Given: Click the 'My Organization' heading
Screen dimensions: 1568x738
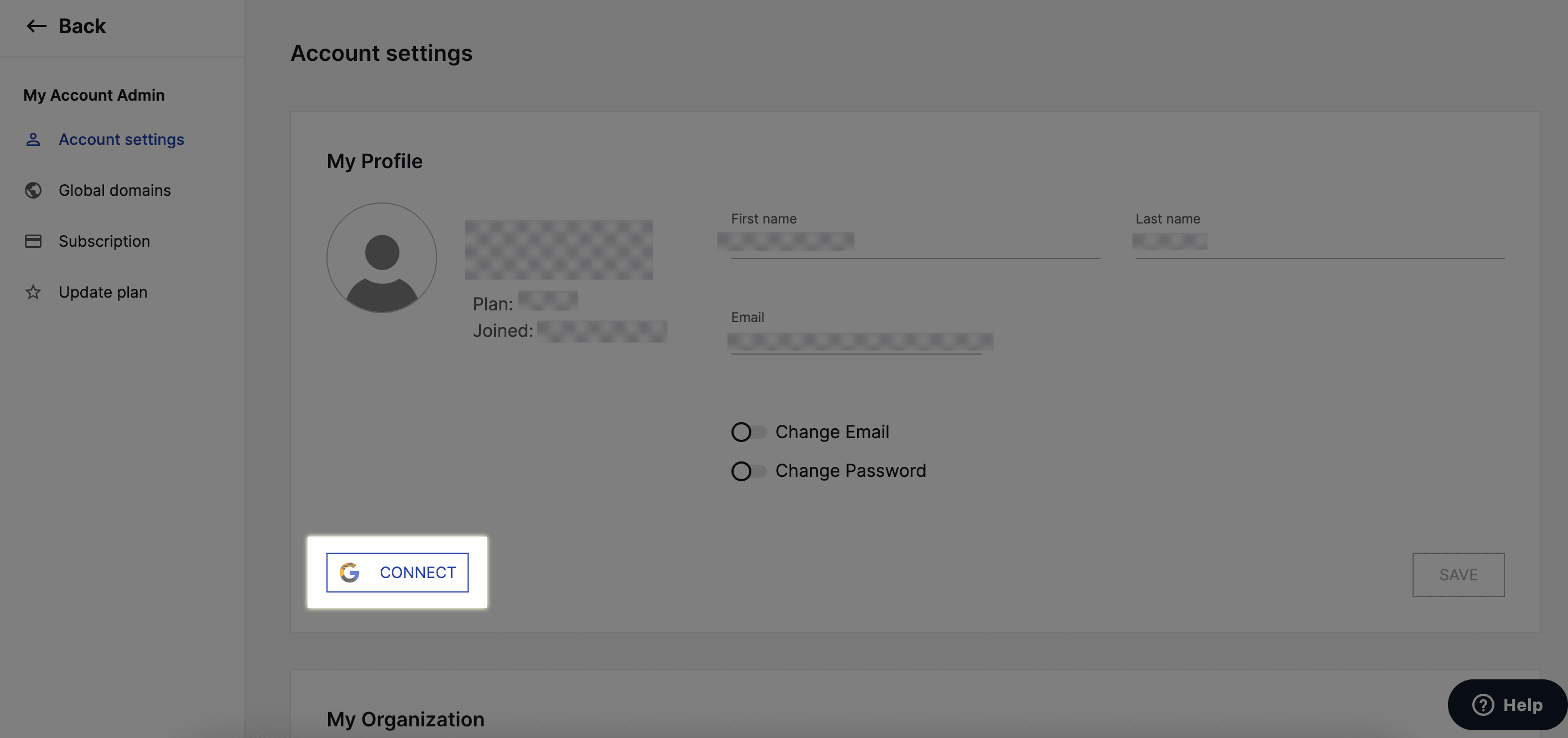Looking at the screenshot, I should coord(406,719).
